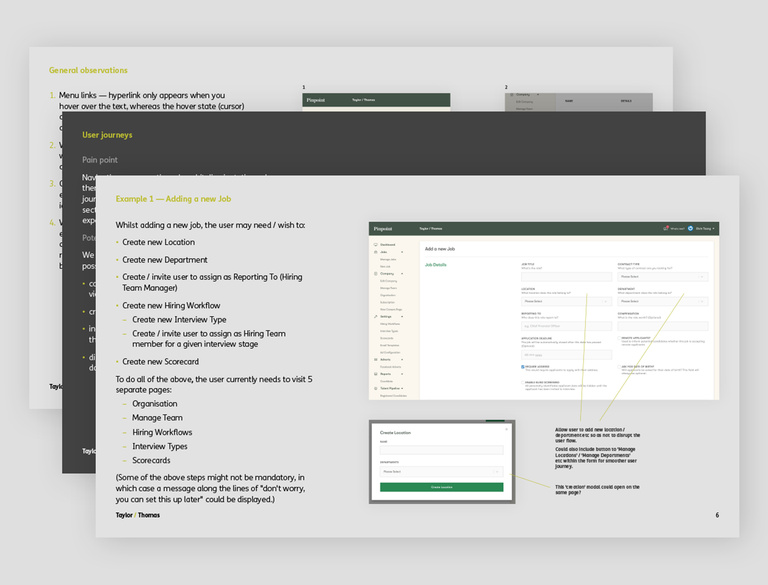Image resolution: width=768 pixels, height=585 pixels.
Task: Click the 'Create new Department' bullet
Action: coord(165,260)
